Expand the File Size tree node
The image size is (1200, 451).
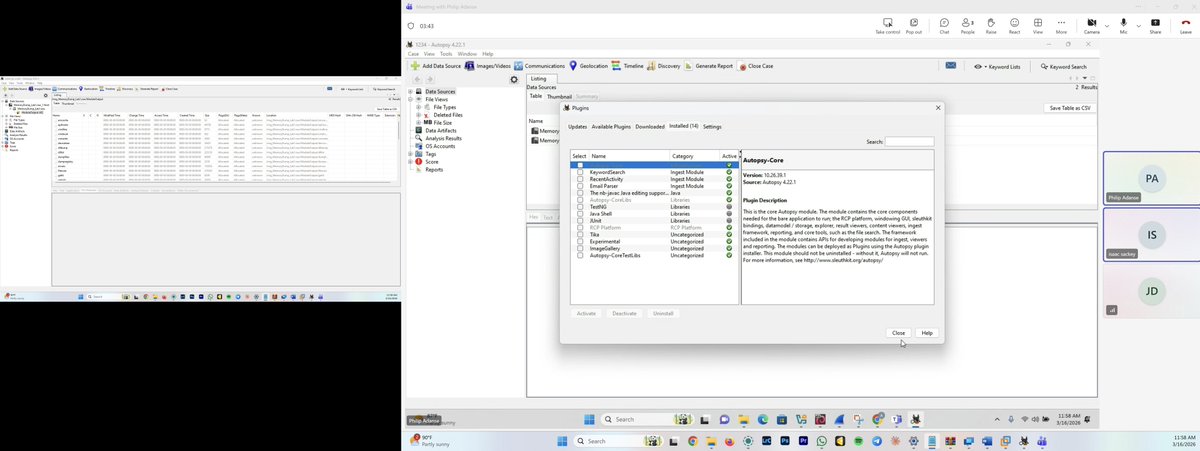tap(418, 122)
